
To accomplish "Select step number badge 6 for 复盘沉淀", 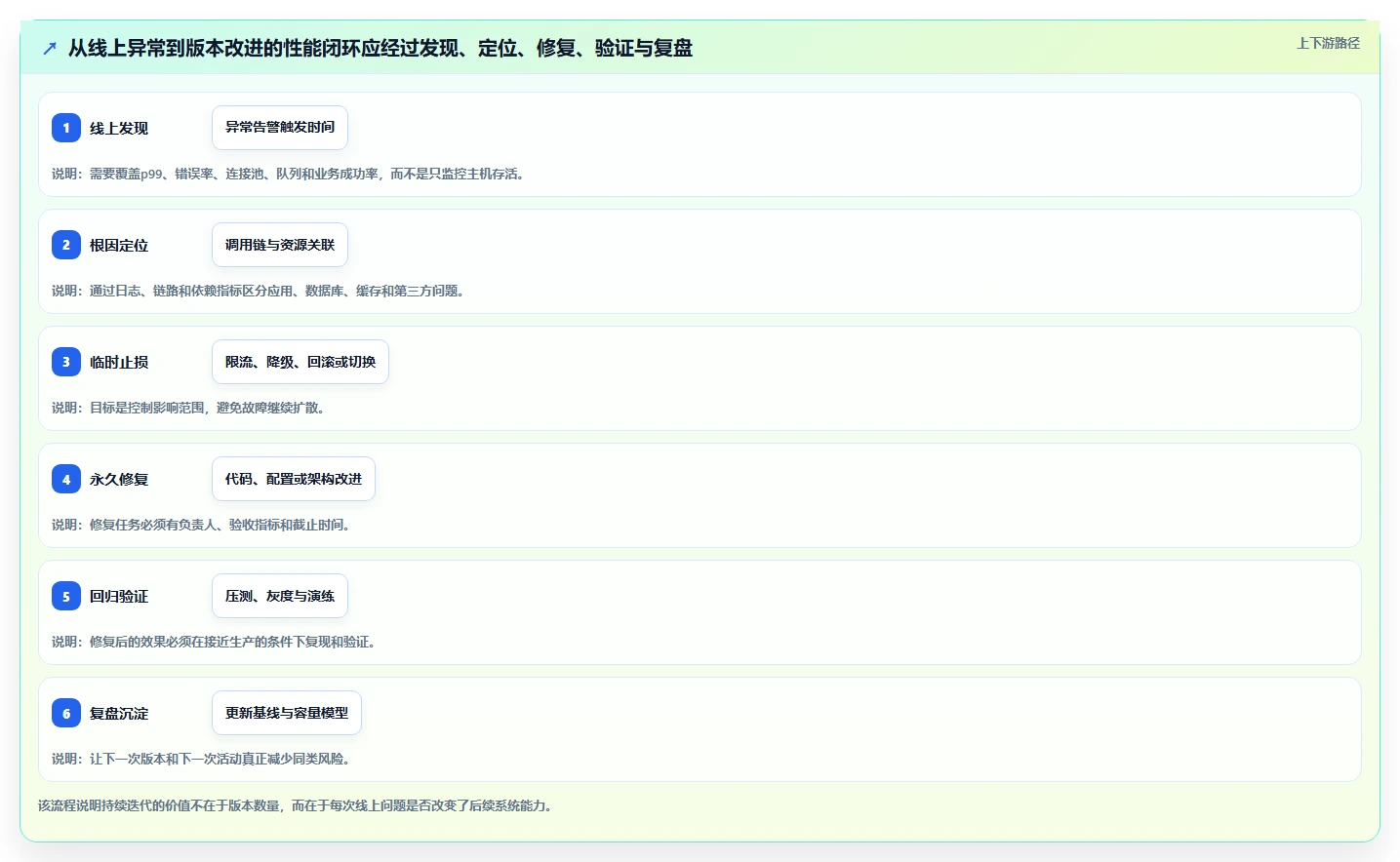I will [66, 713].
